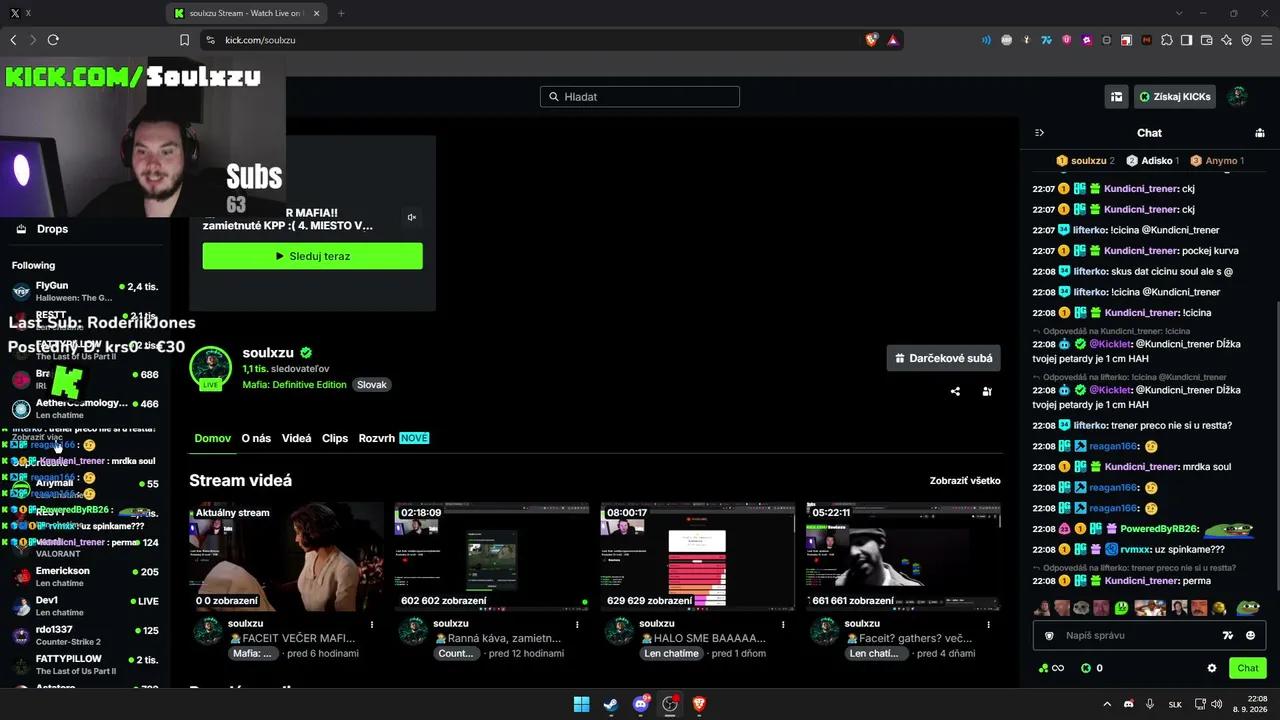The height and width of the screenshot is (720, 1280).
Task: Click the icon right of the share icon
Action: click(x=987, y=391)
